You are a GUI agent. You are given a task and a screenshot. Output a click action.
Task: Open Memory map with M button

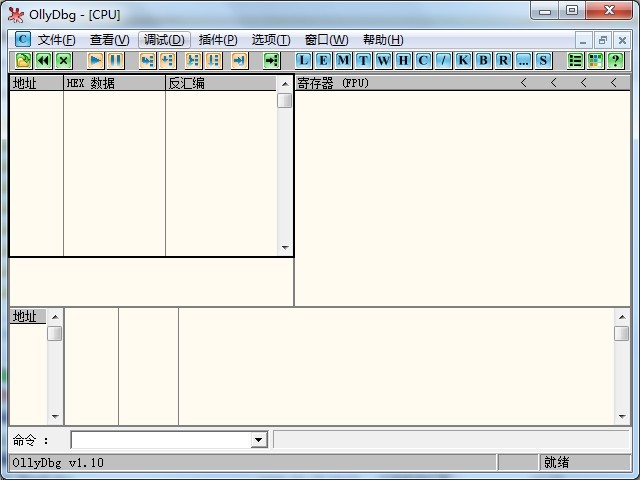pyautogui.click(x=344, y=60)
